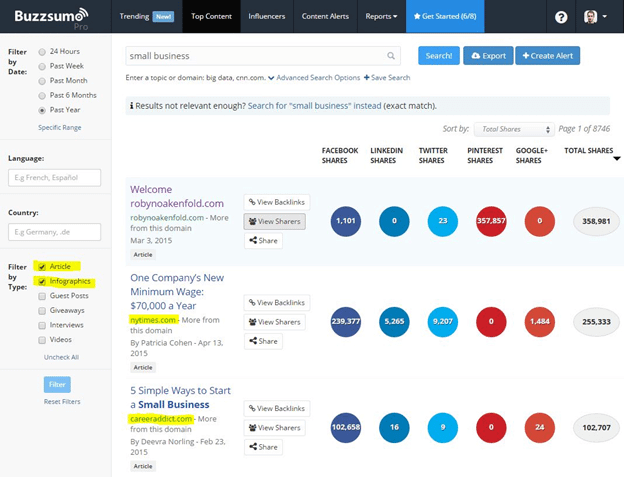Screen dimensions: 624x477
Task: Expand Advanced Search Options
Action: click(314, 78)
